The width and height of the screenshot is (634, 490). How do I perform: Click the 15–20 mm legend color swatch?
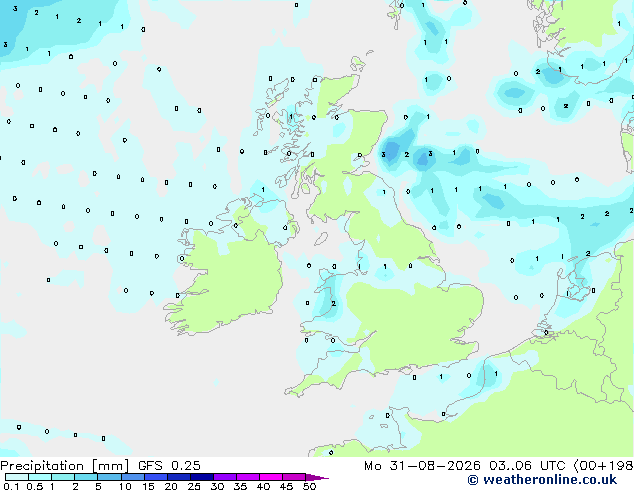click(x=155, y=477)
